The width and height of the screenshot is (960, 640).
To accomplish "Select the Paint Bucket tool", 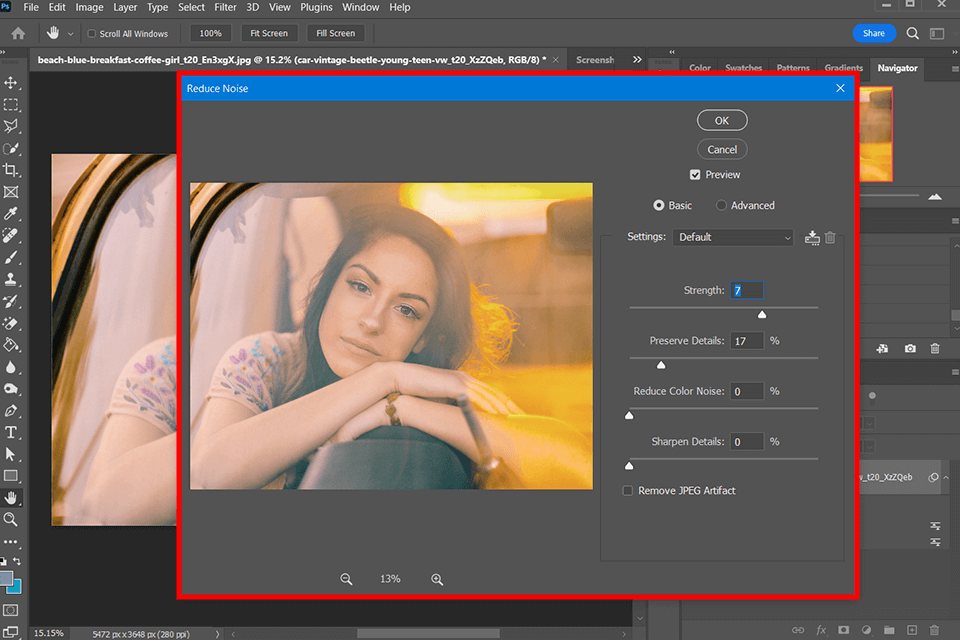I will (x=10, y=345).
